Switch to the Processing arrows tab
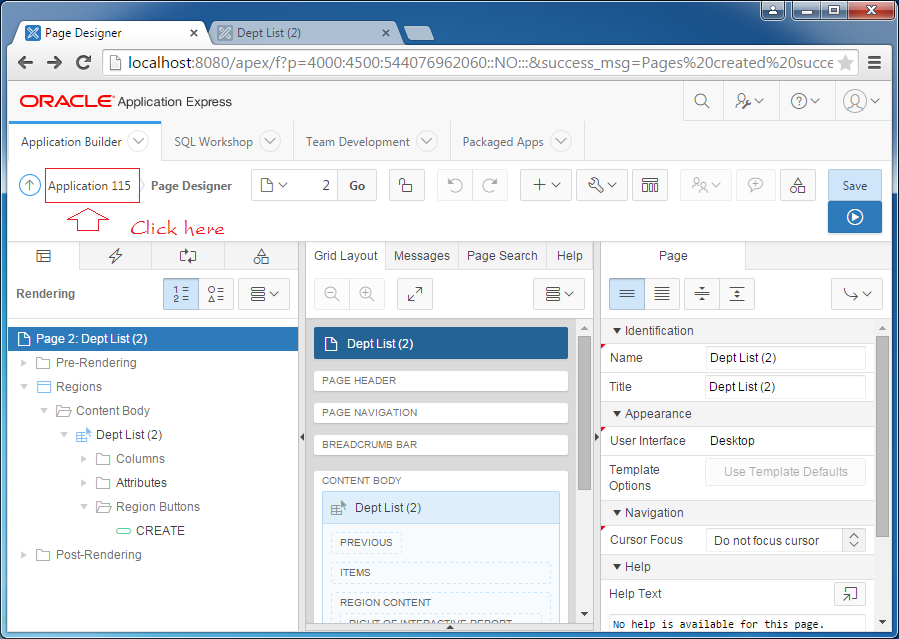 click(187, 256)
